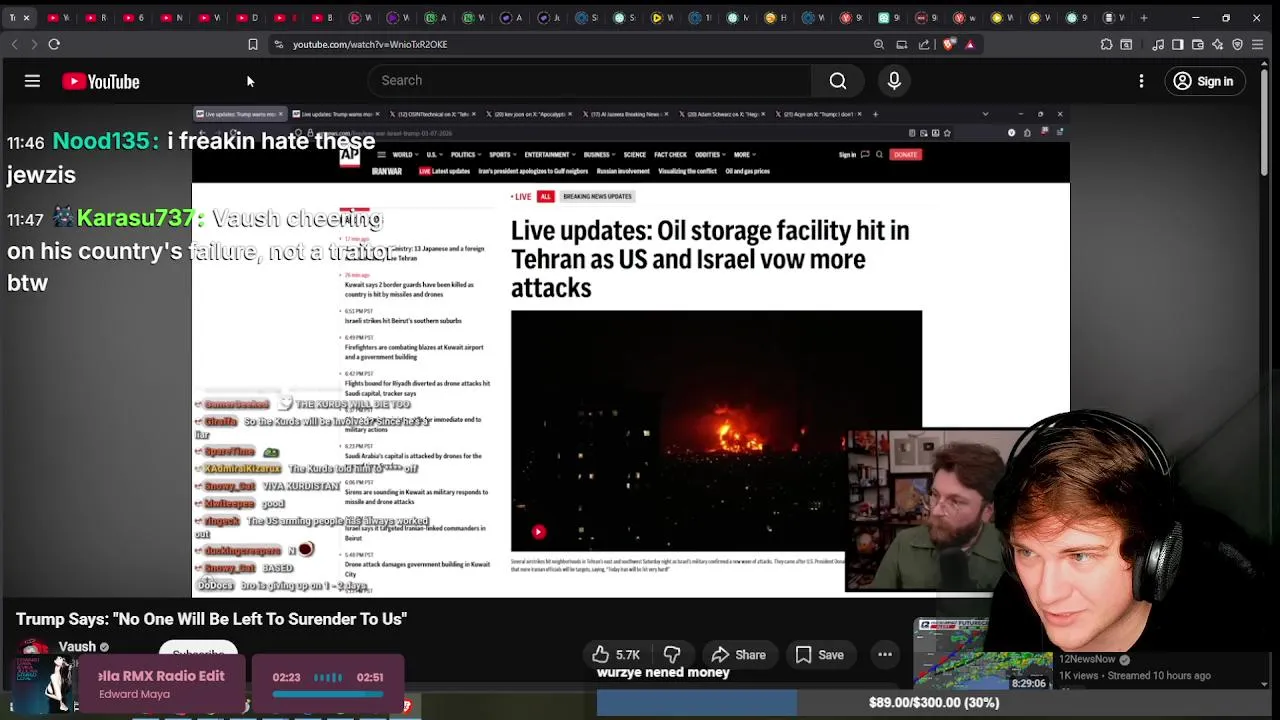Open Russian involvement link on AP page
The image size is (1280, 720).
tap(623, 171)
